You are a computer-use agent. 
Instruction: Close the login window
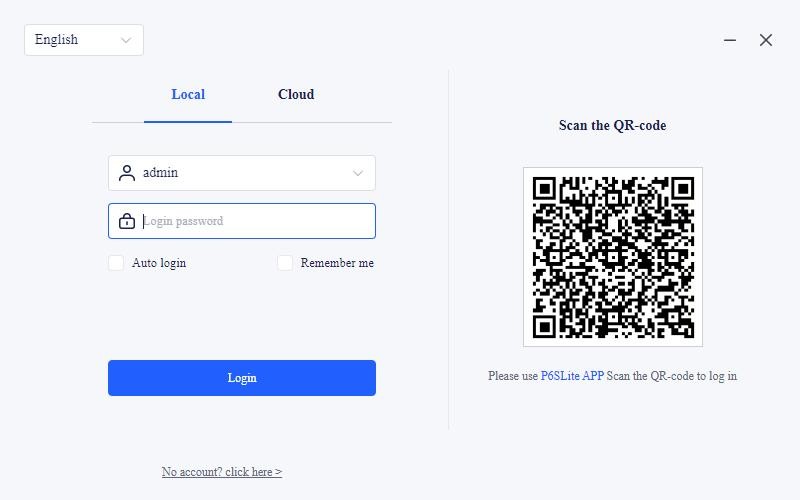pyautogui.click(x=766, y=40)
